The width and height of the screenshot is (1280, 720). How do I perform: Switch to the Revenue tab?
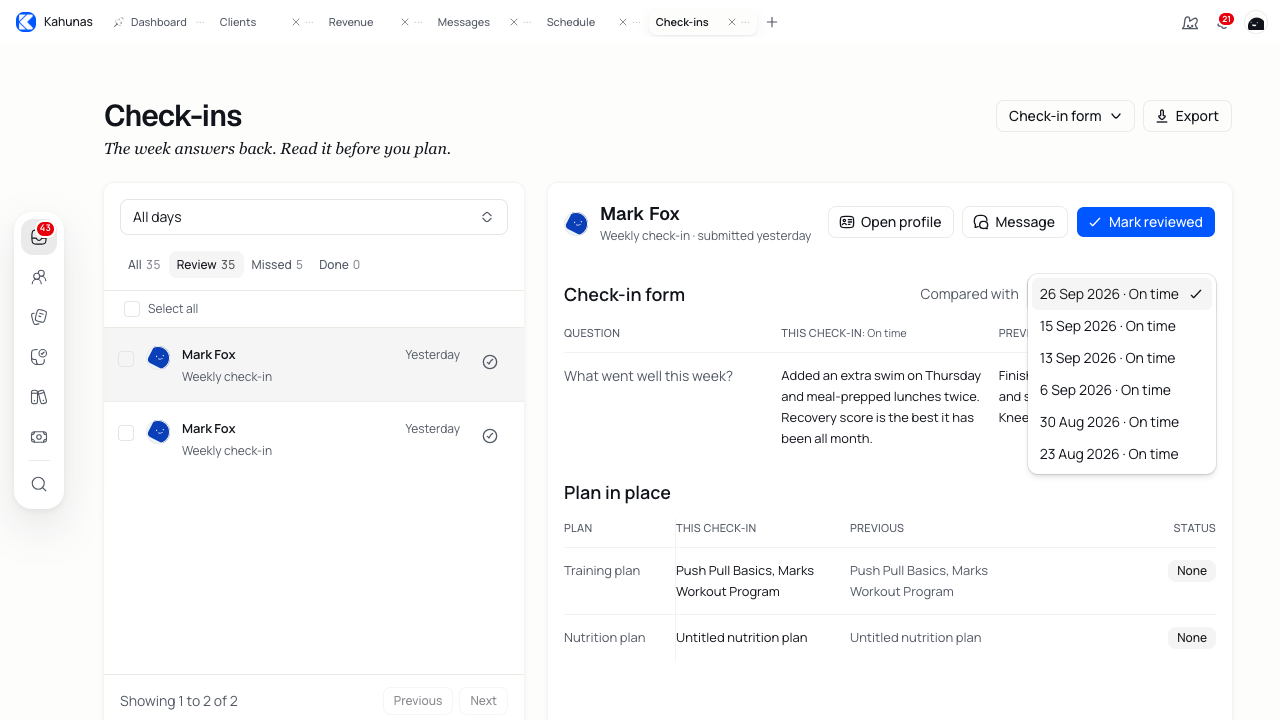pos(351,22)
